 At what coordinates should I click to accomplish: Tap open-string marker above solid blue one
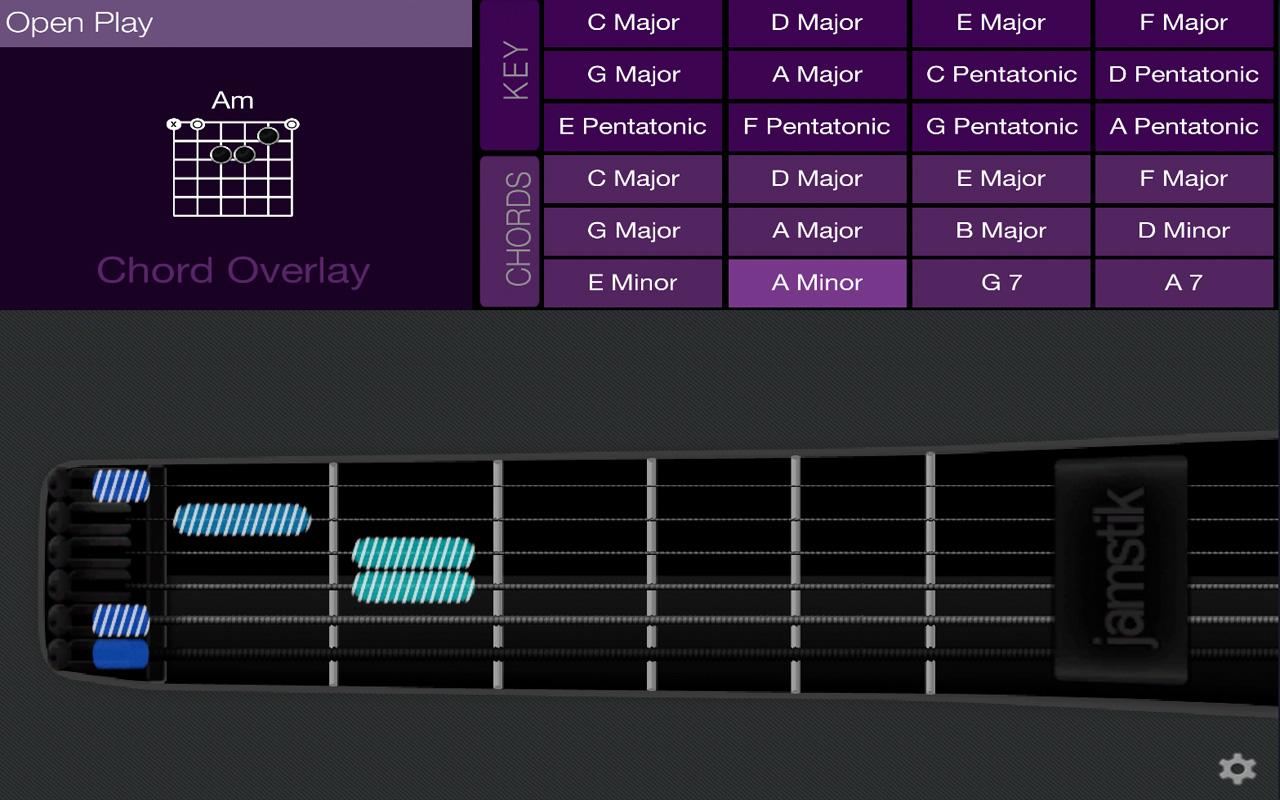(x=121, y=620)
